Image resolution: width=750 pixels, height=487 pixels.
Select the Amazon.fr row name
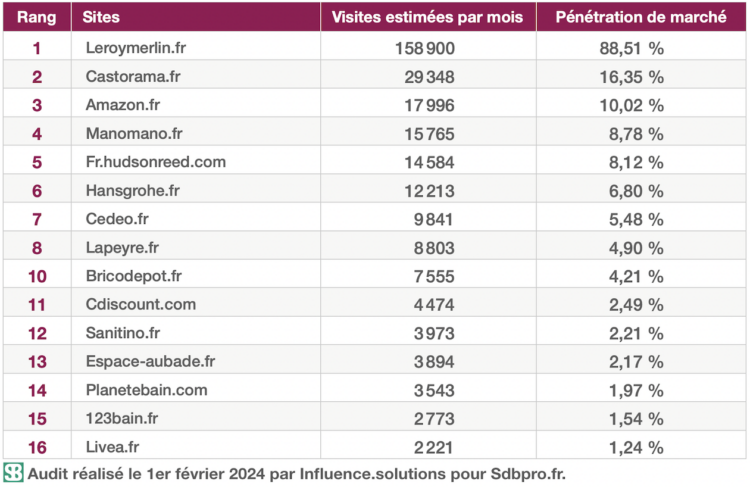tap(123, 105)
